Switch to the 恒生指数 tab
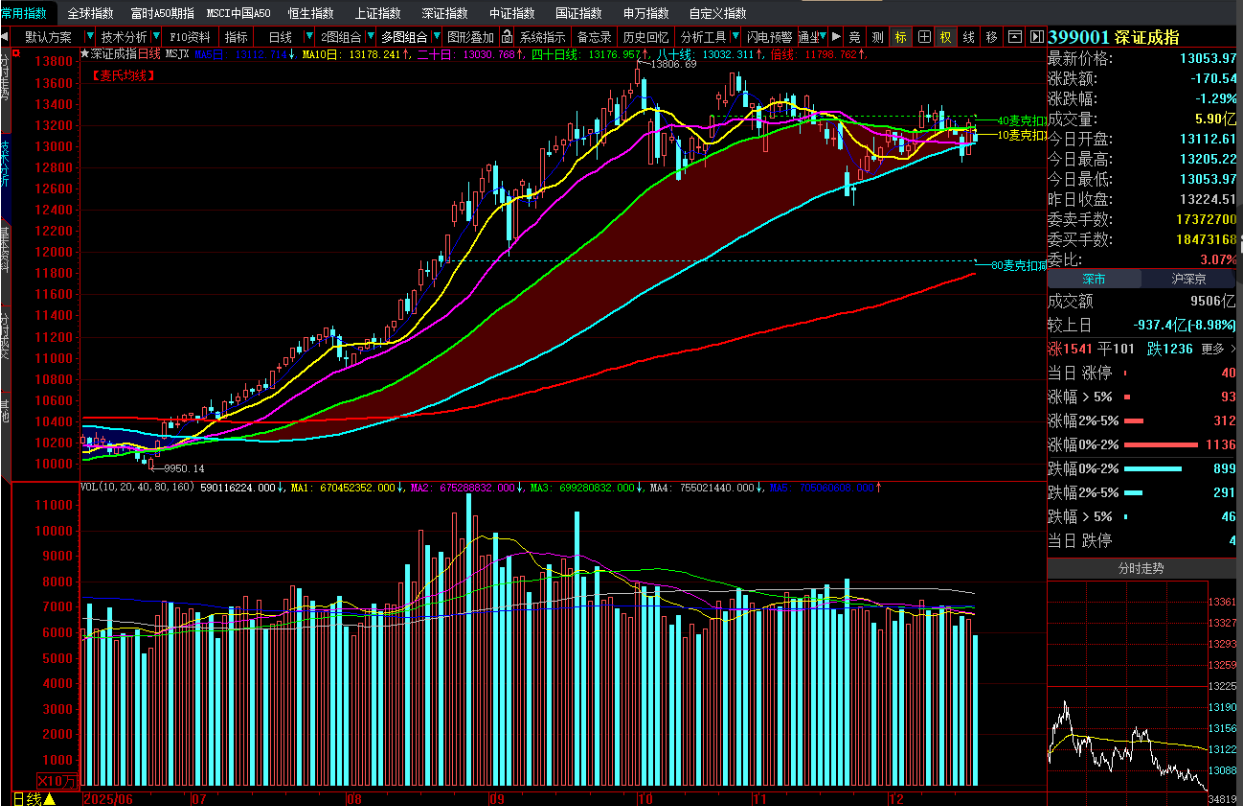 [x=311, y=13]
